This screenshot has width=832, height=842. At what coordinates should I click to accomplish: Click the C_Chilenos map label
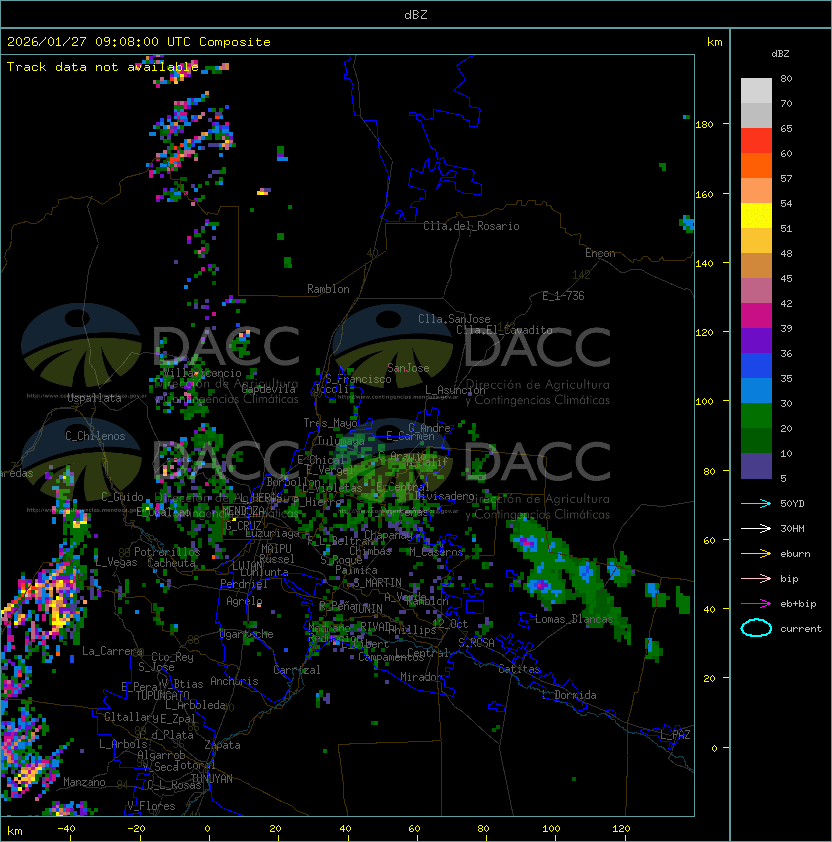point(95,436)
